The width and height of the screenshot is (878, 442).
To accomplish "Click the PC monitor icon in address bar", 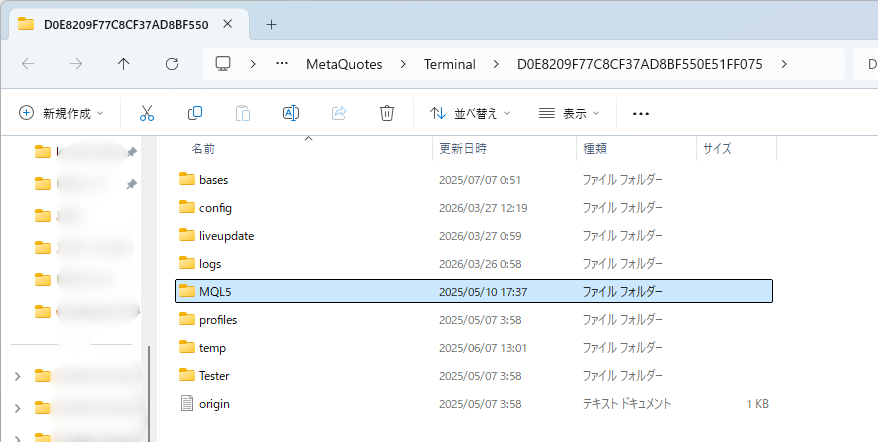I will 223,64.
